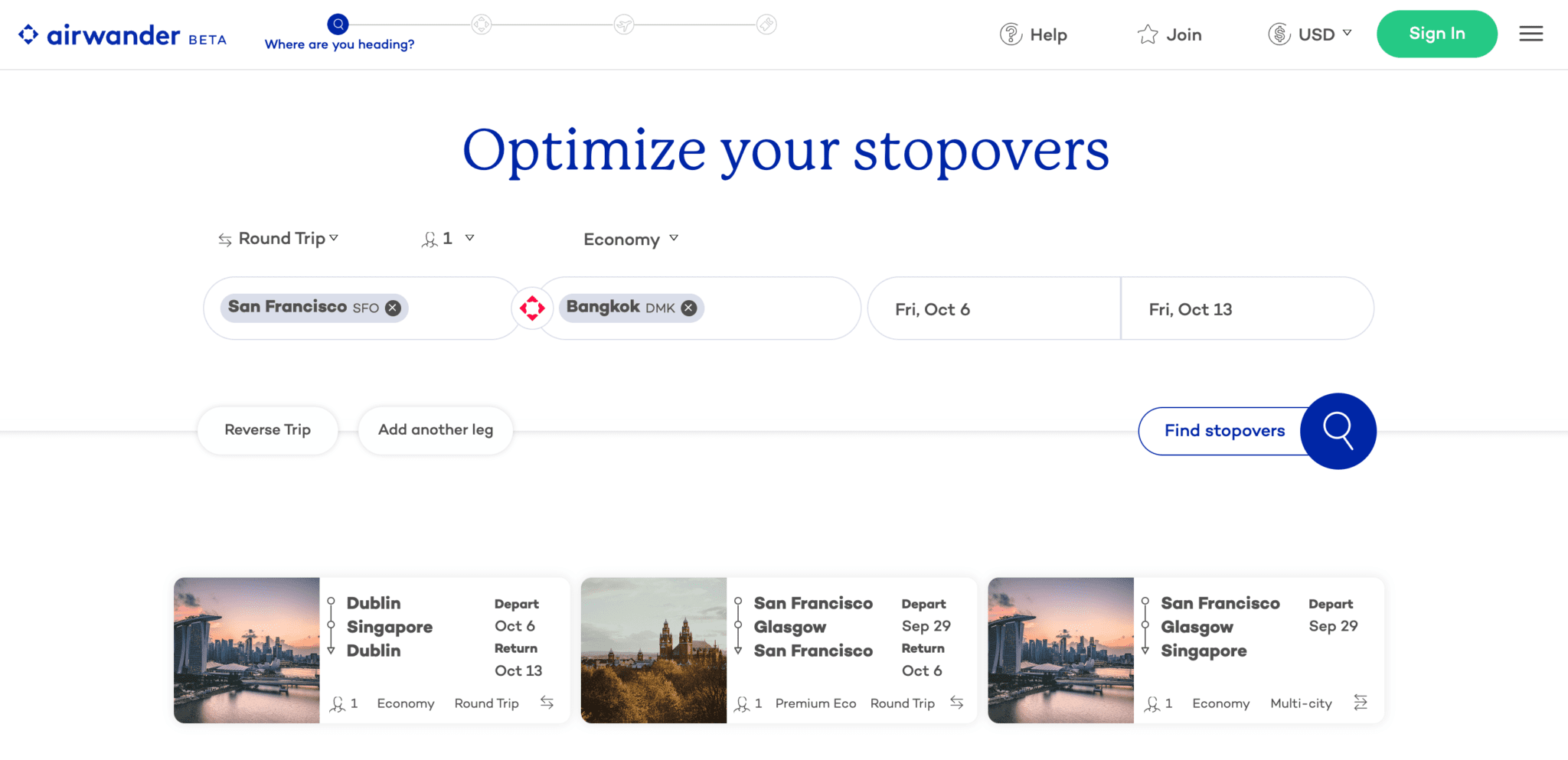Click the magnifying glass on Find stopovers

click(1338, 431)
